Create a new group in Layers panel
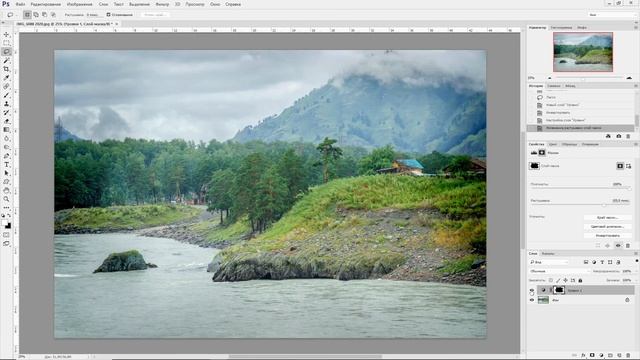Image resolution: width=640 pixels, height=360 pixels. [x=610, y=356]
